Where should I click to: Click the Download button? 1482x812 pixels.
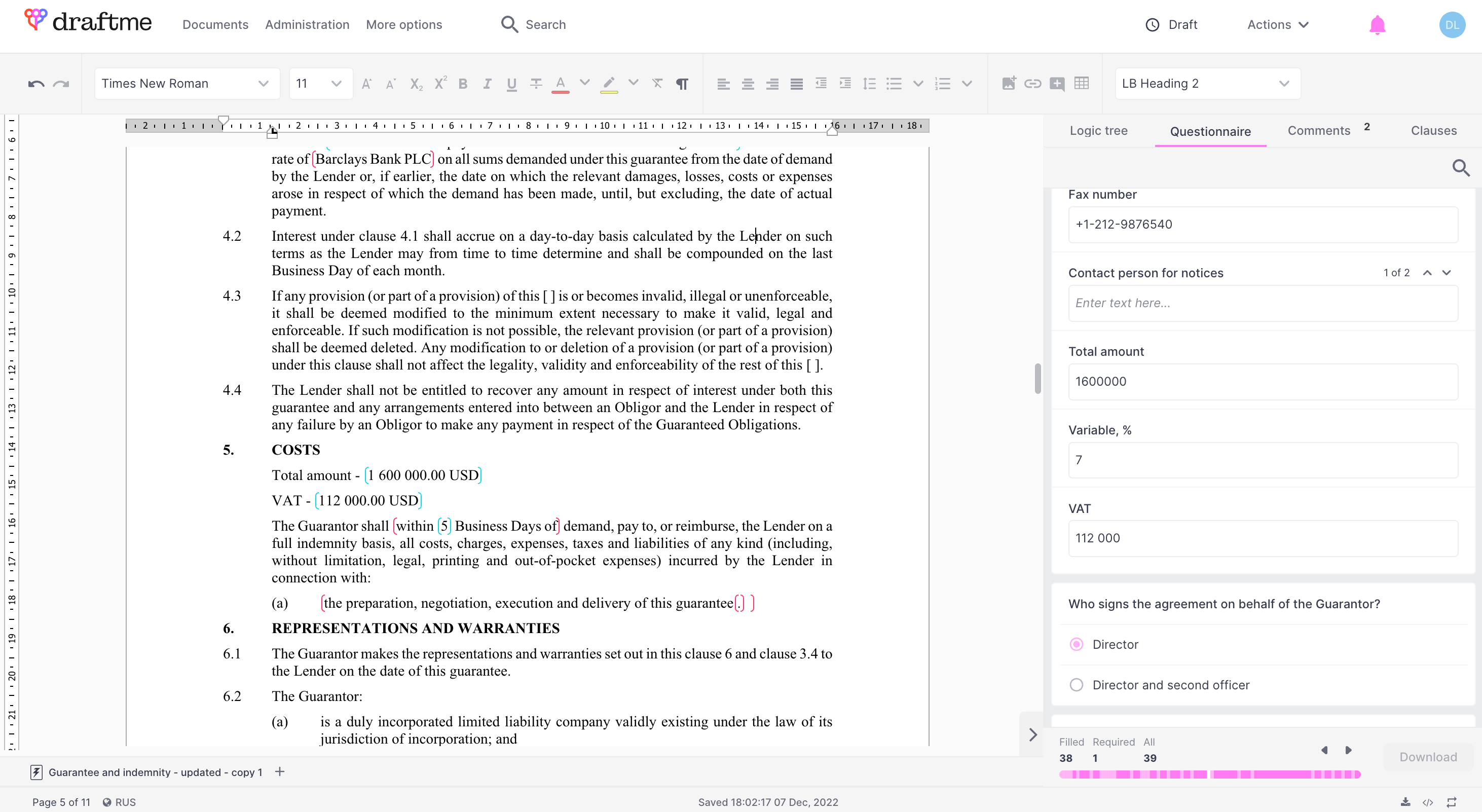[1427, 757]
